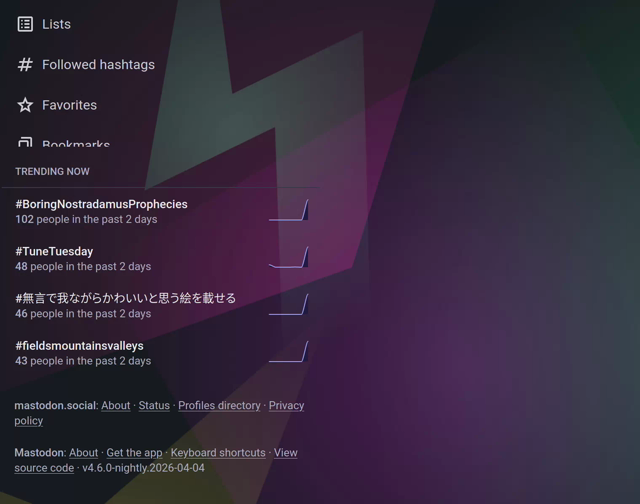Click '43 people in the past 2 days'
Screen dimensions: 640x504
pos(83,361)
